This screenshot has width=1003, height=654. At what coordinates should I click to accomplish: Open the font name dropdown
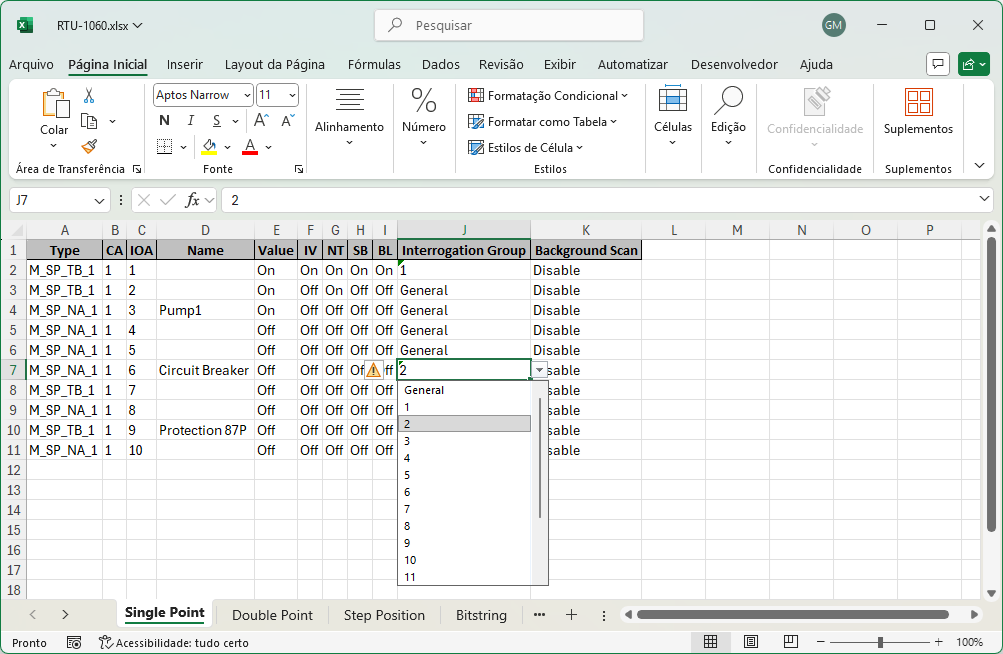(245, 95)
